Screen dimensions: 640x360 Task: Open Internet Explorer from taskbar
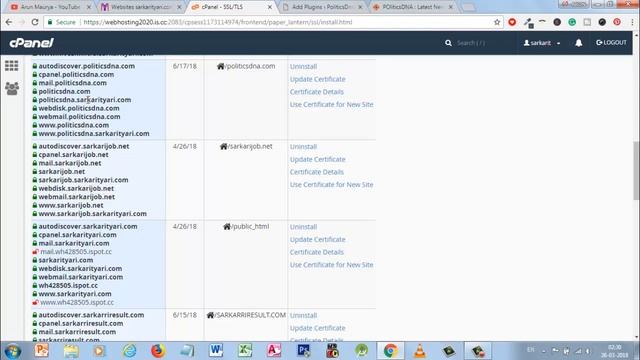point(129,351)
